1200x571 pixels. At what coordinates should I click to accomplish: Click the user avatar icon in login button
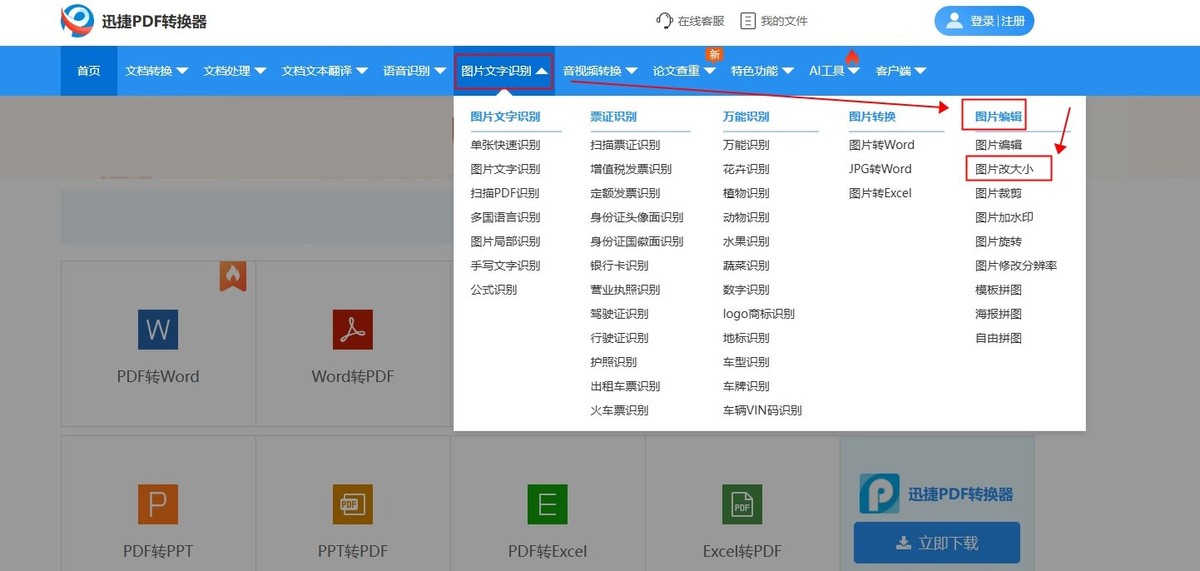[953, 20]
